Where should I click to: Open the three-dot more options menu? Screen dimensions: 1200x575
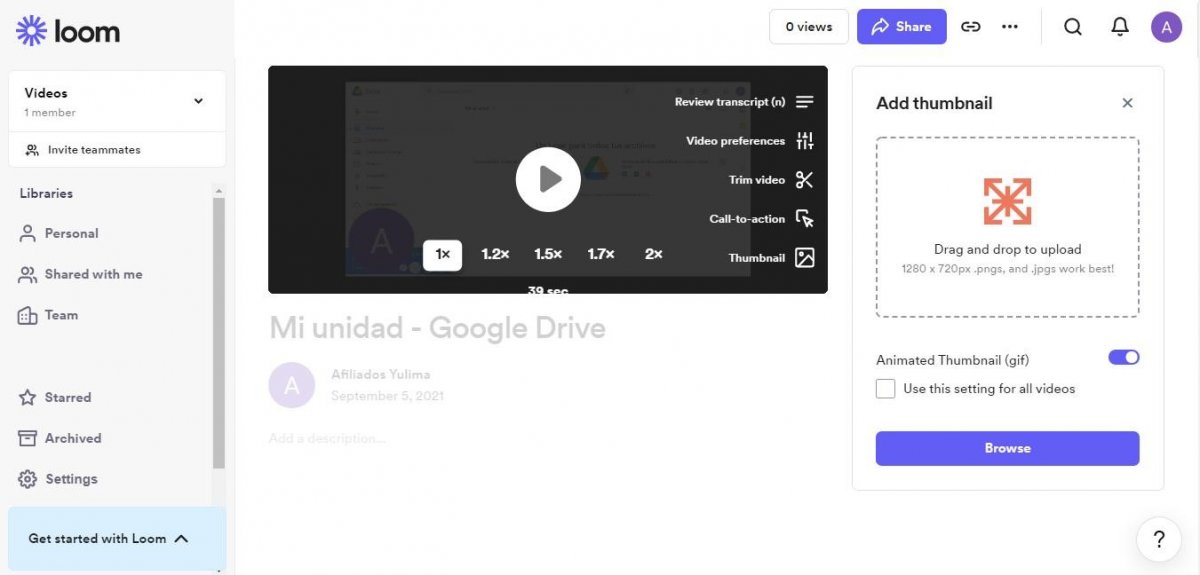[x=1010, y=27]
